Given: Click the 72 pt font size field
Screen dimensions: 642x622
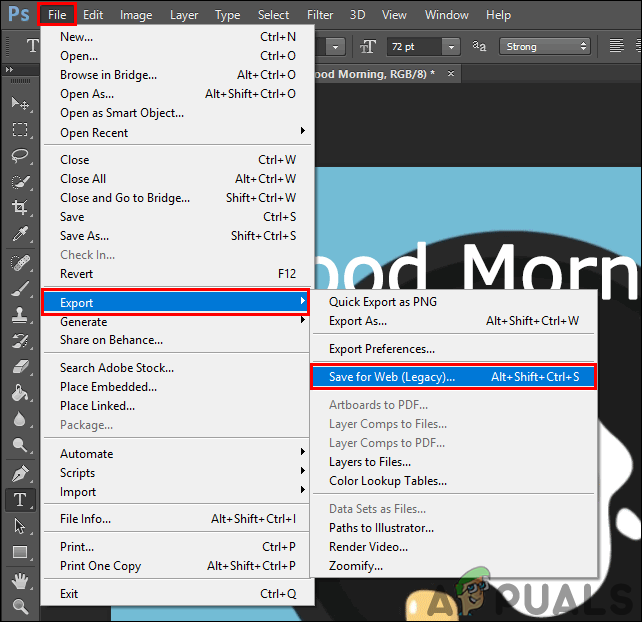Looking at the screenshot, I should coord(414,47).
